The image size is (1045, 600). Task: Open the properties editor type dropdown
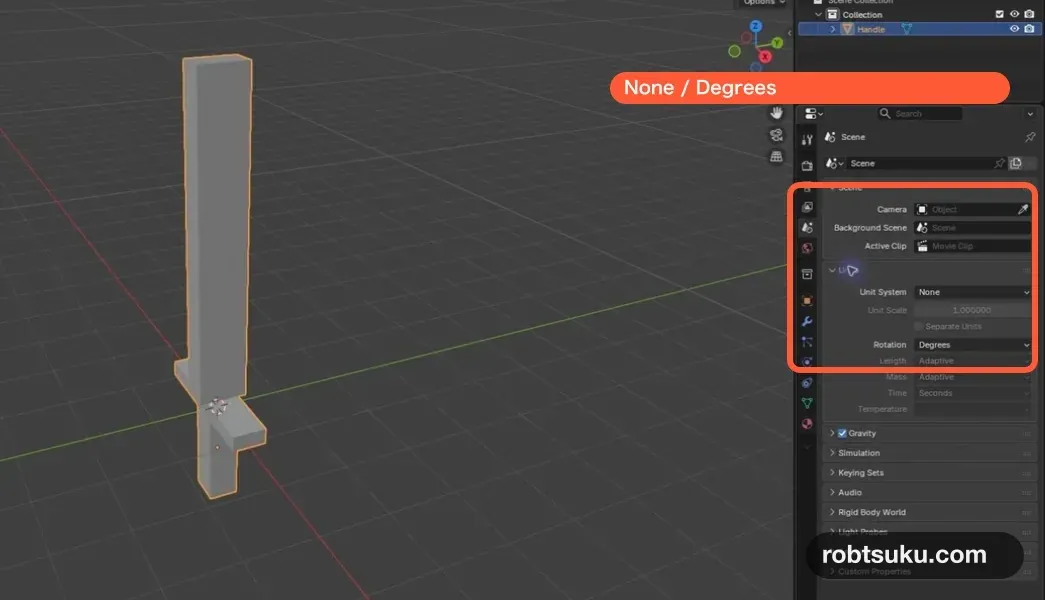point(814,113)
